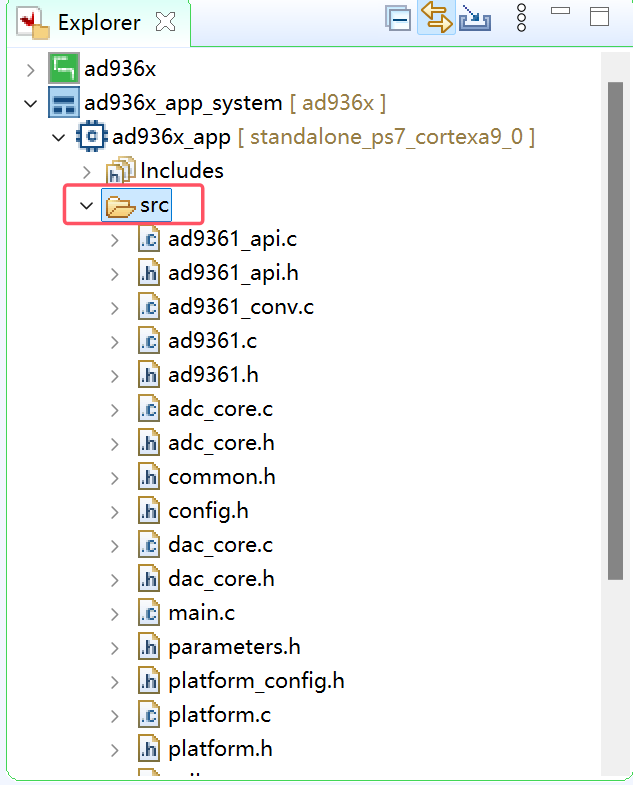The height and width of the screenshot is (785, 633).
Task: Click the dac_core.h header icon
Action: tap(149, 580)
